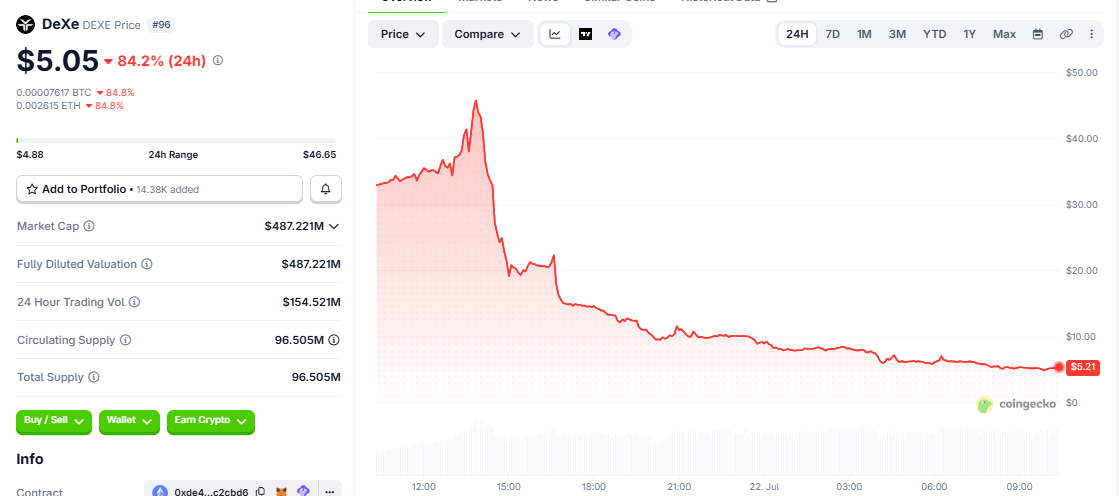Click the DeXe coin logo icon

(x=26, y=25)
